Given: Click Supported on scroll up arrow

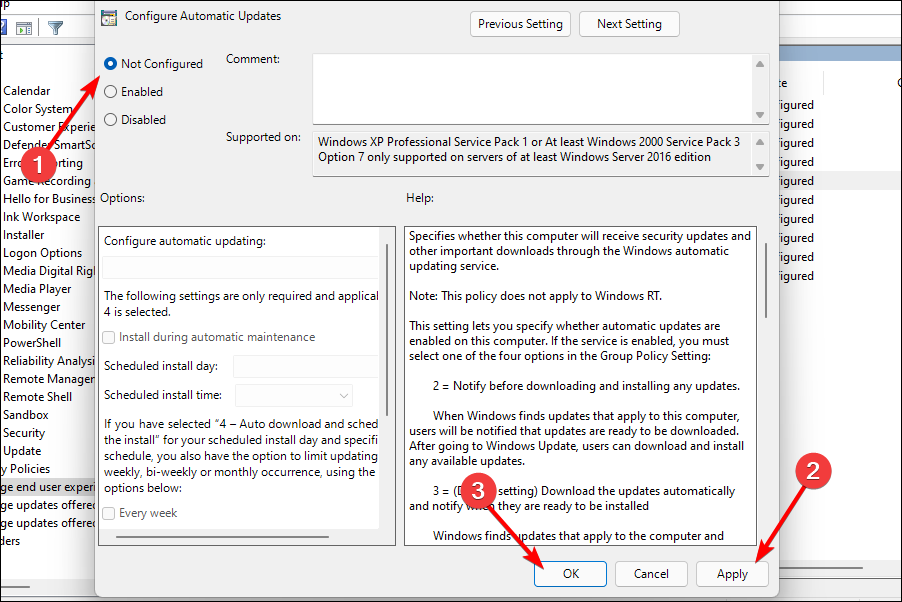Looking at the screenshot, I should click(x=760, y=142).
